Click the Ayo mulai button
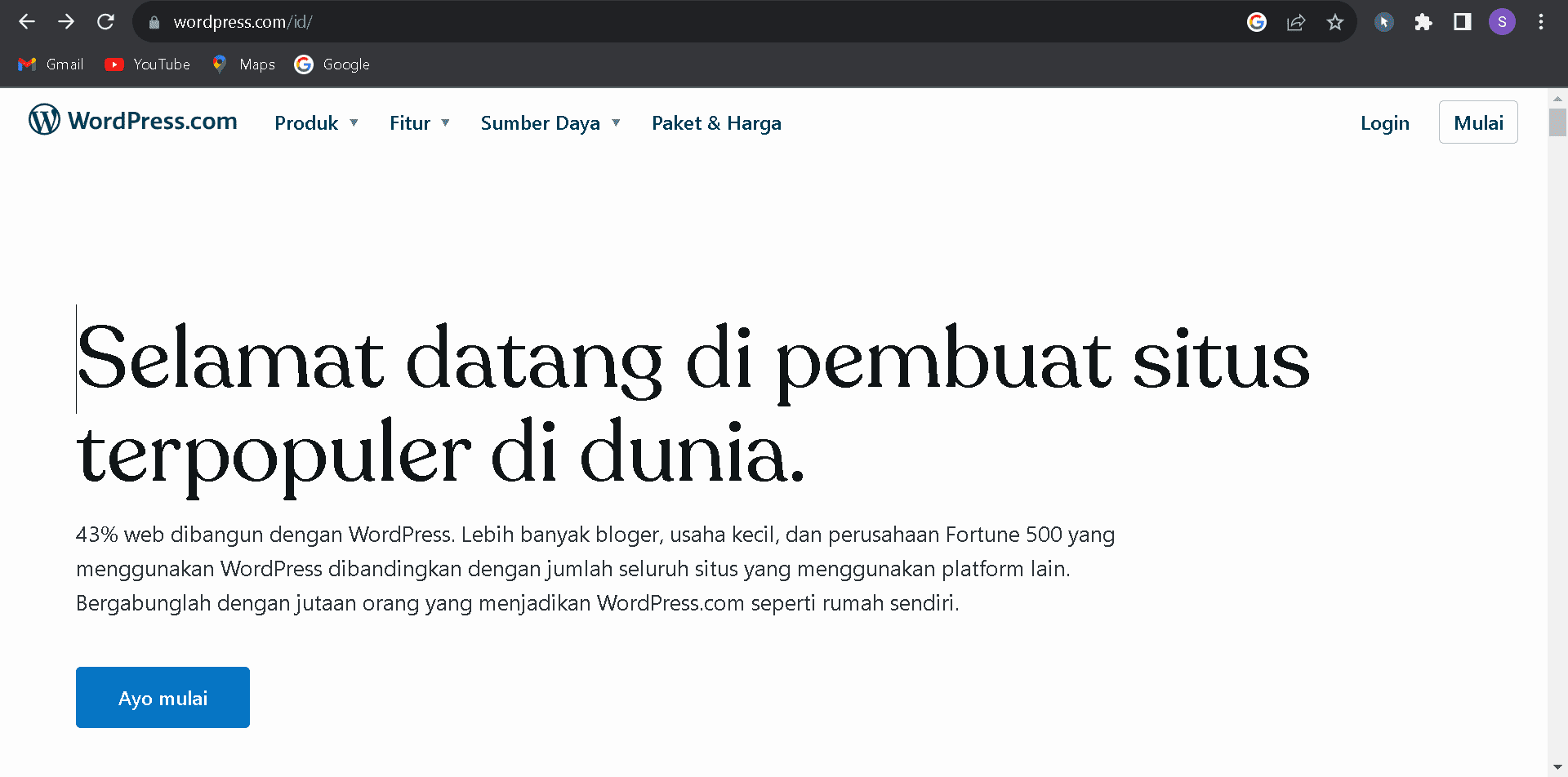The image size is (1568, 777). (163, 697)
